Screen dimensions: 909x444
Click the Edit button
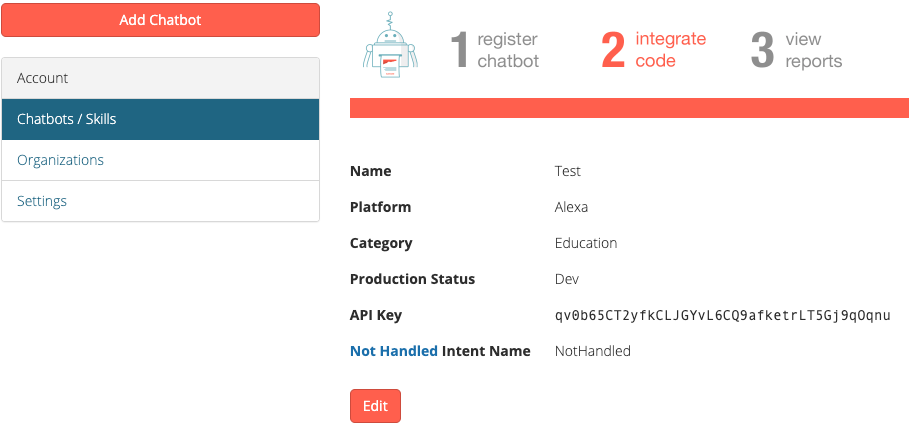click(375, 406)
